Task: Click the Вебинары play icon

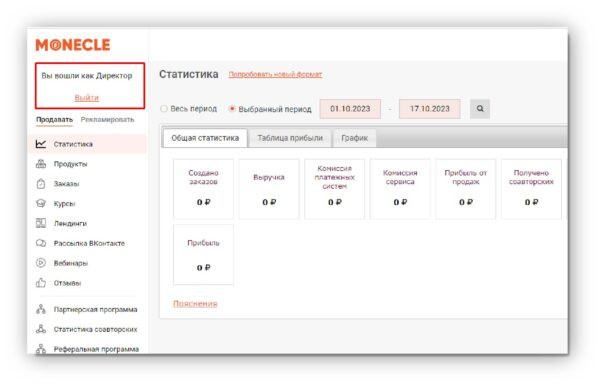Action: point(41,263)
